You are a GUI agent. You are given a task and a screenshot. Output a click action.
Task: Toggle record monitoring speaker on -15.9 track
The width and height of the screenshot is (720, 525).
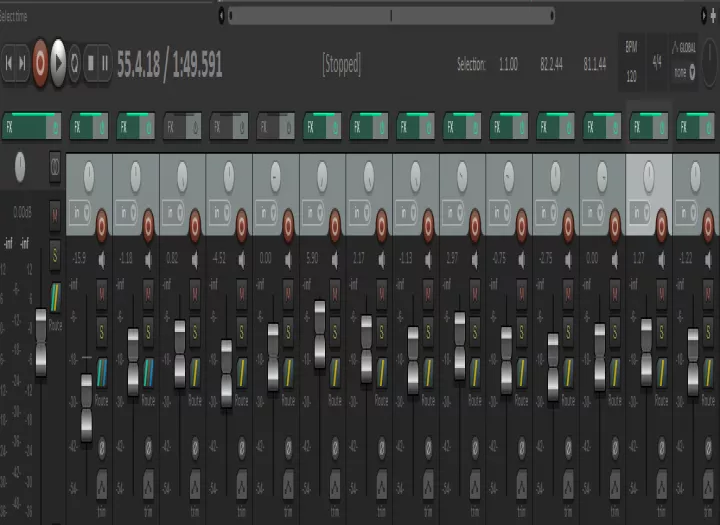102,260
